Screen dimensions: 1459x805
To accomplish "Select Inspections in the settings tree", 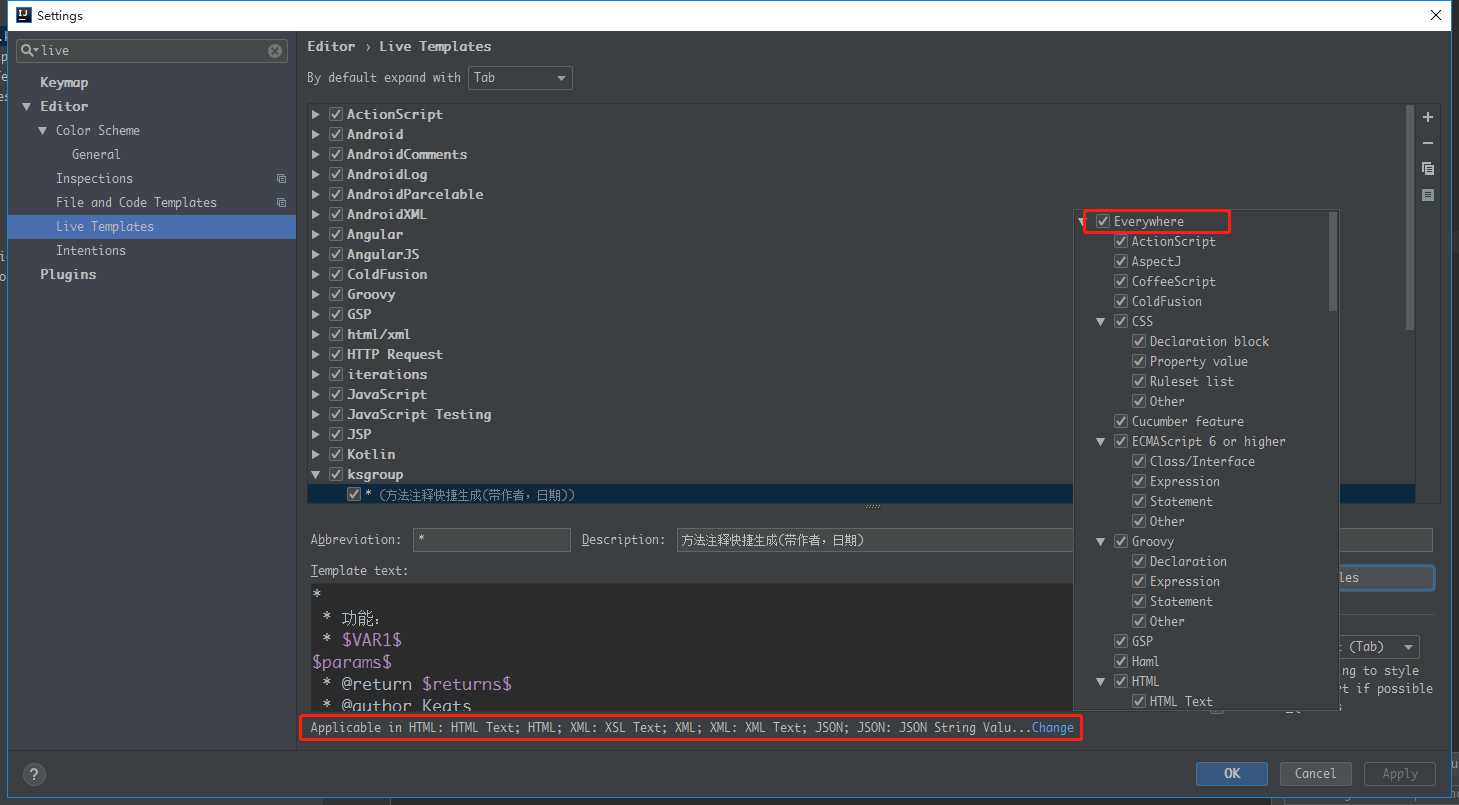I will tap(94, 178).
